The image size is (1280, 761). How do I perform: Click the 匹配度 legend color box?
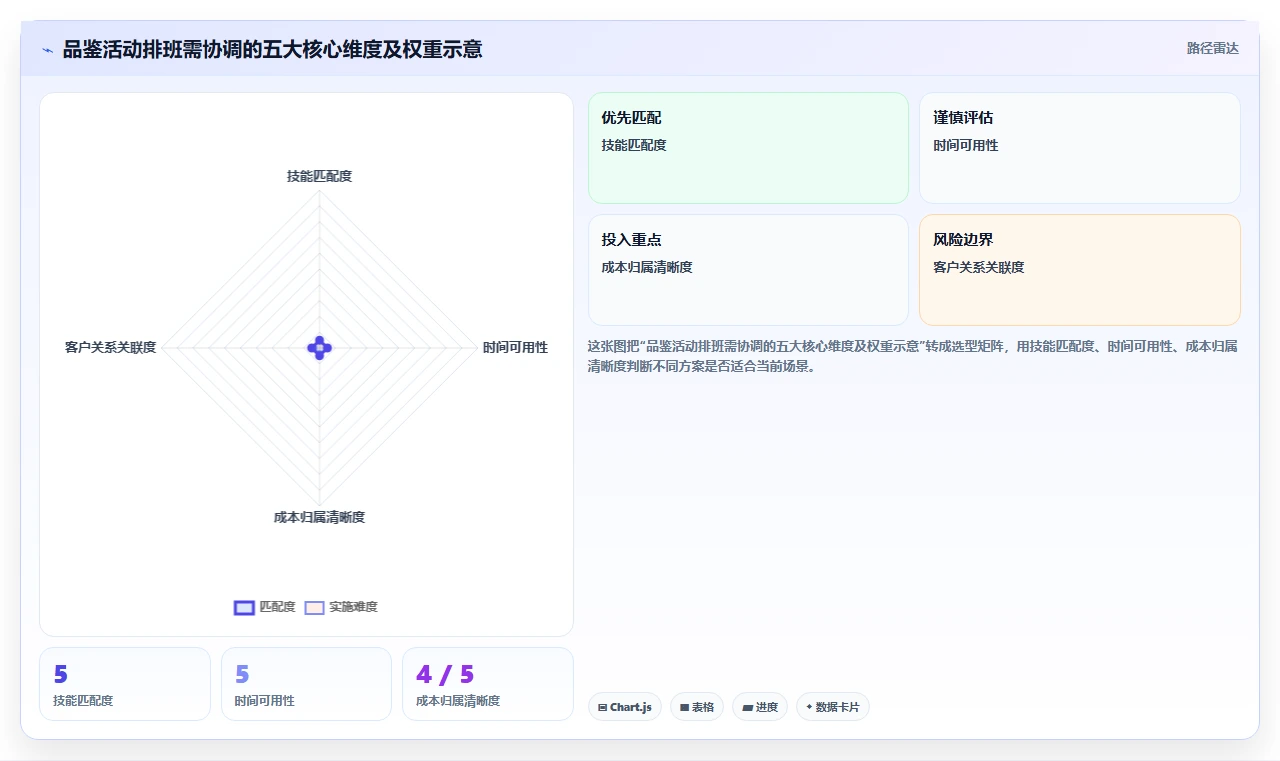244,607
